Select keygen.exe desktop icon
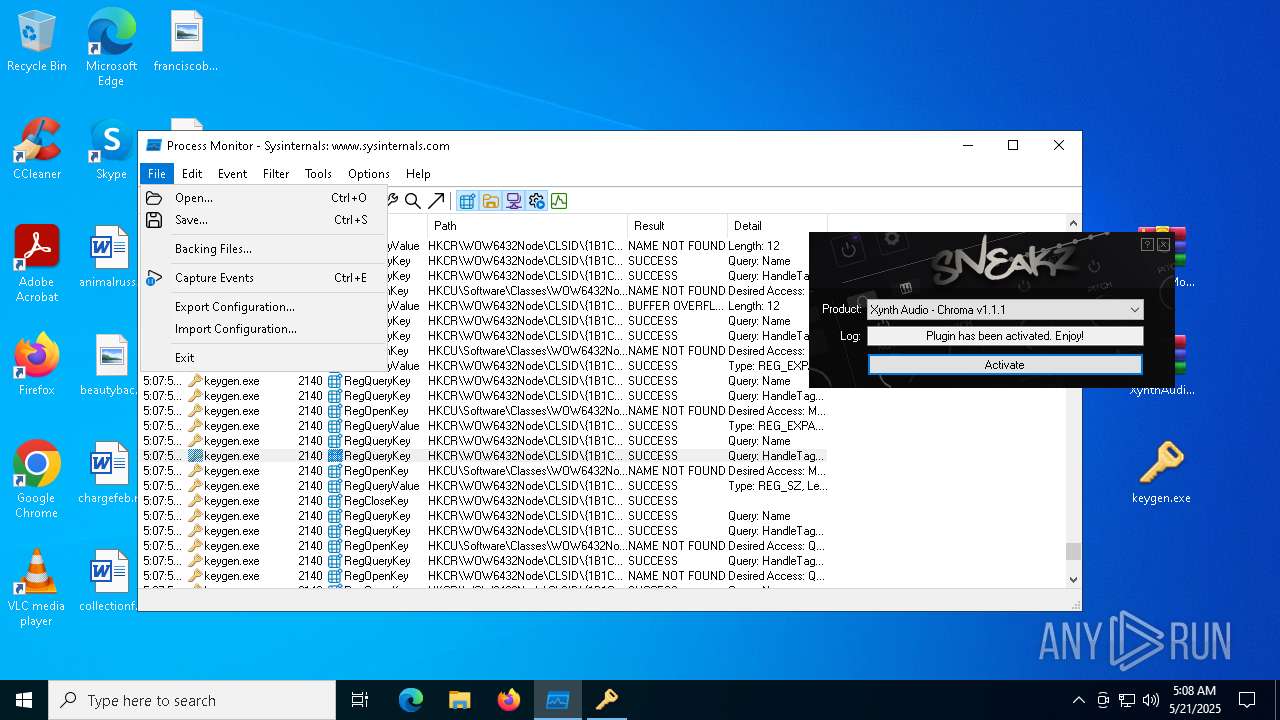The image size is (1280, 720). coord(1161,474)
